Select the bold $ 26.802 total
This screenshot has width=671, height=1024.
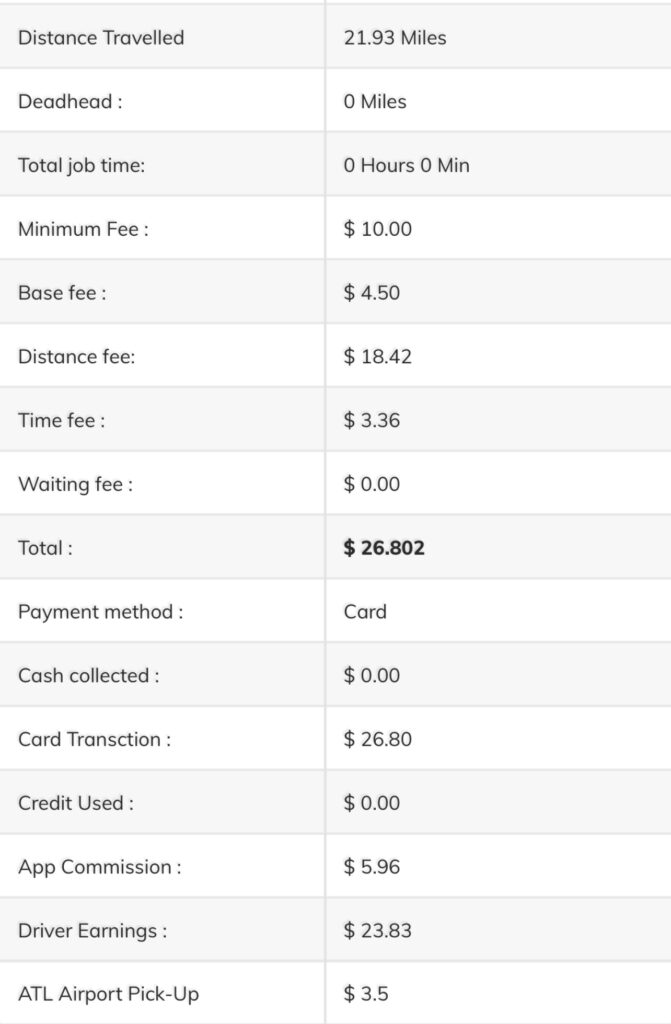[x=384, y=547]
